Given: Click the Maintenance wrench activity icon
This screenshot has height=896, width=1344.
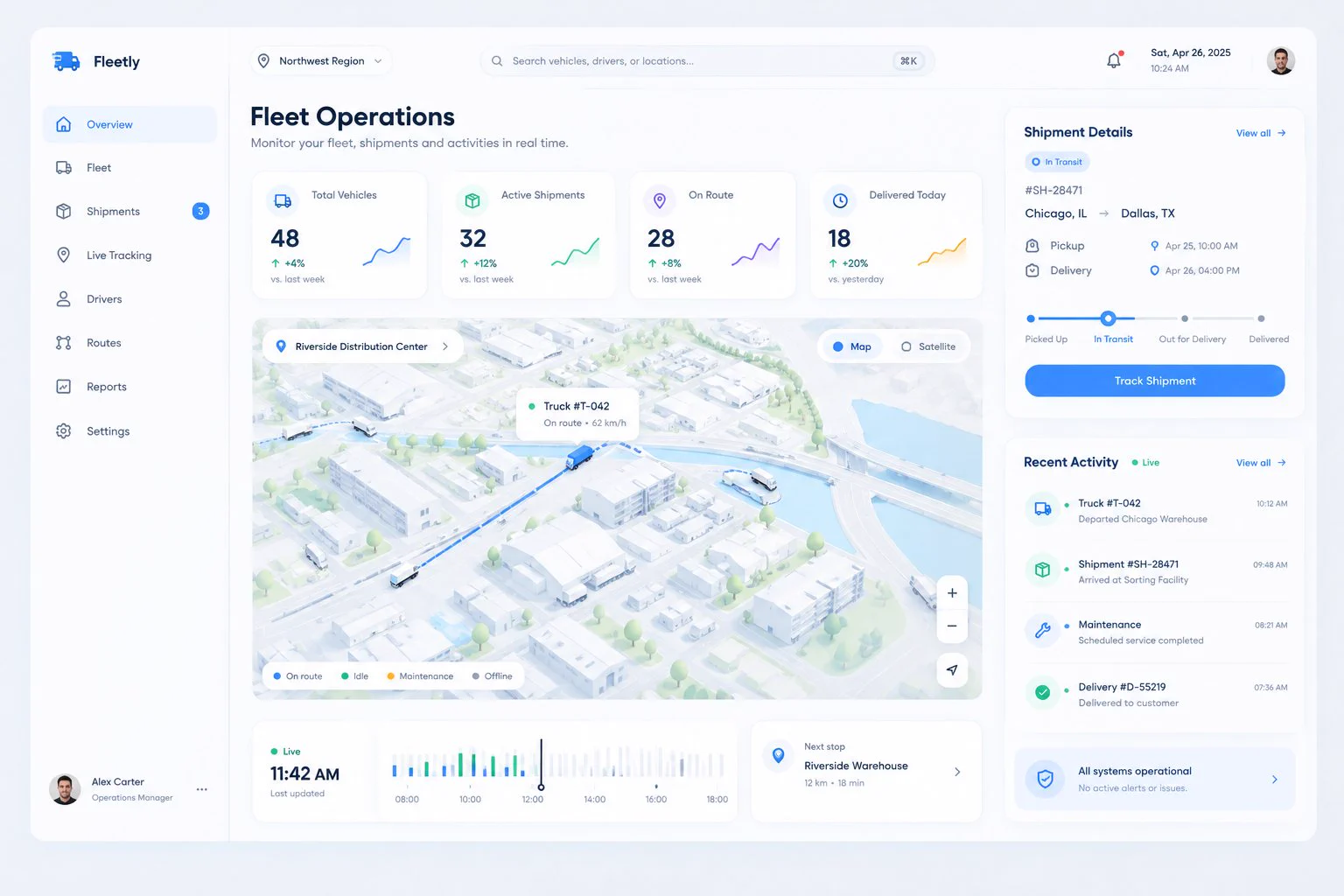Looking at the screenshot, I should 1042,631.
